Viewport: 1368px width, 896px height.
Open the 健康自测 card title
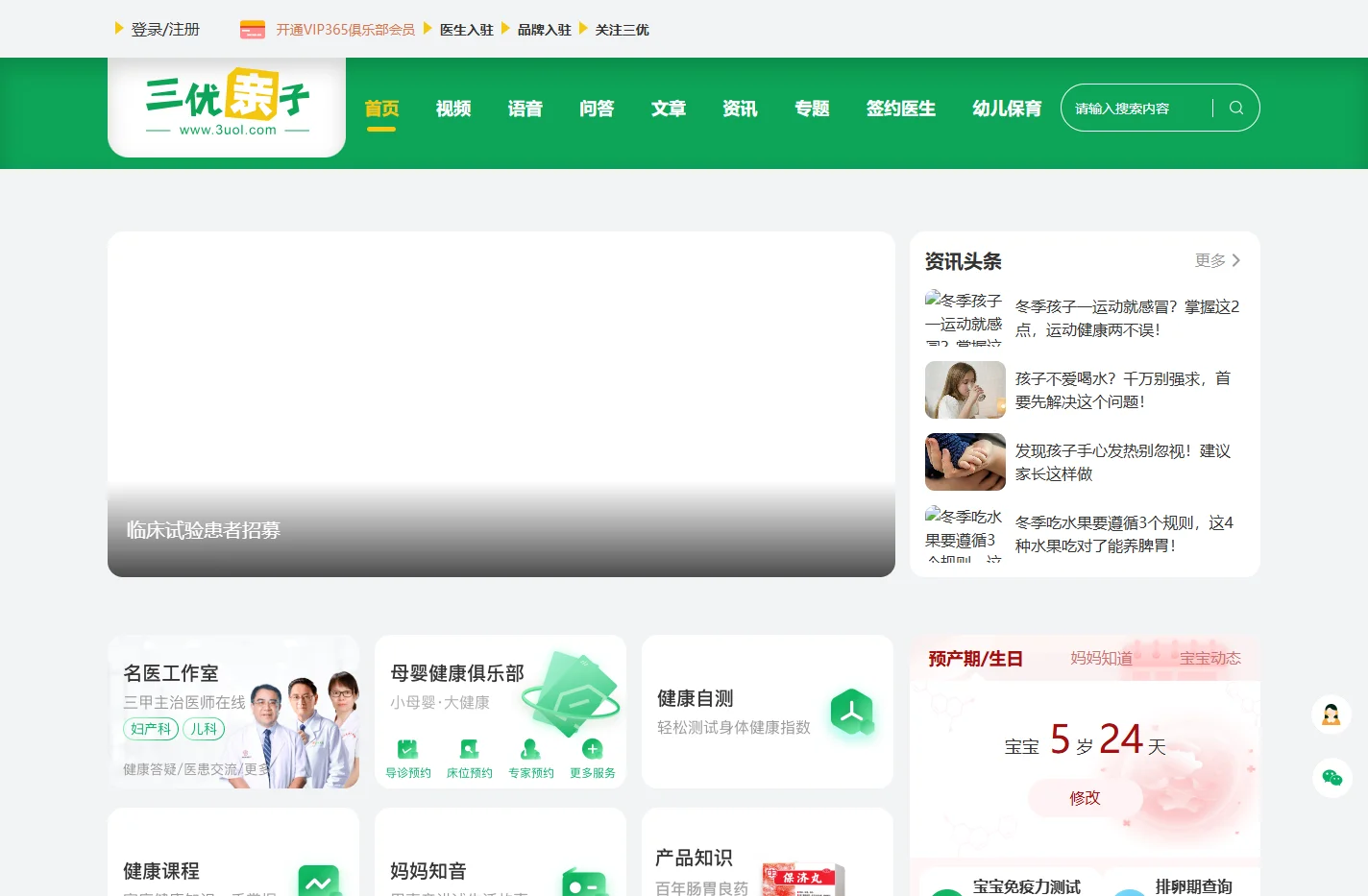tap(696, 698)
